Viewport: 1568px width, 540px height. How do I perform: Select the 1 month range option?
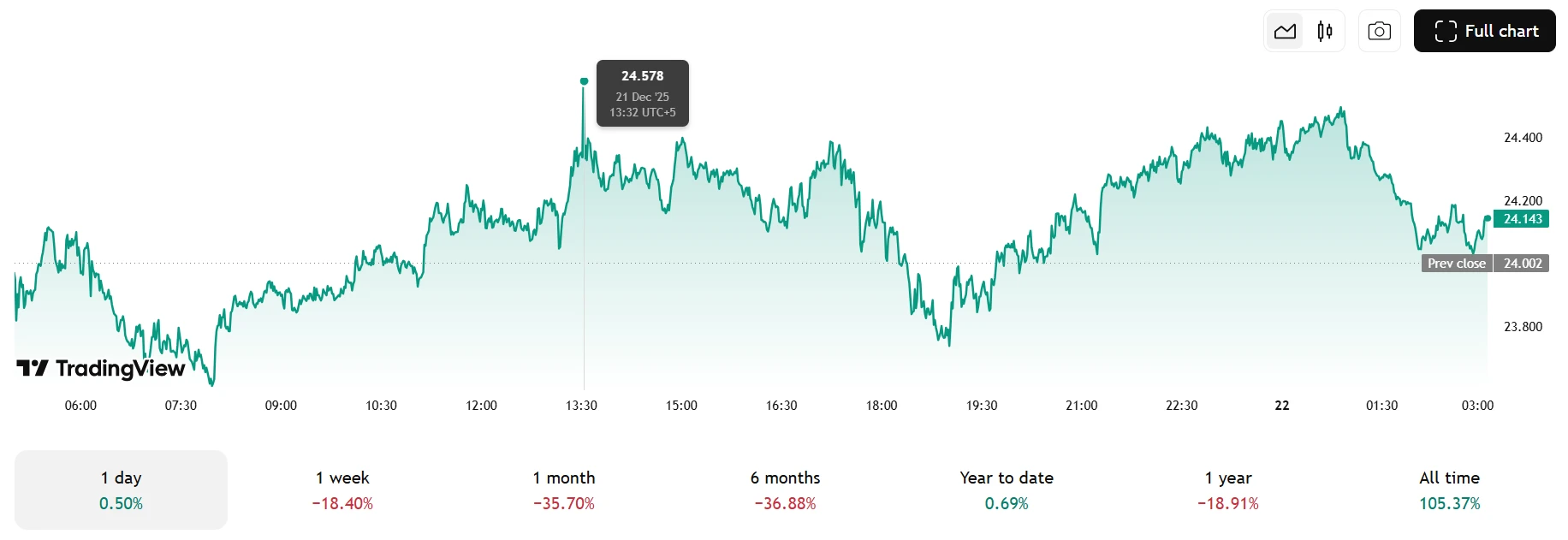tap(563, 490)
